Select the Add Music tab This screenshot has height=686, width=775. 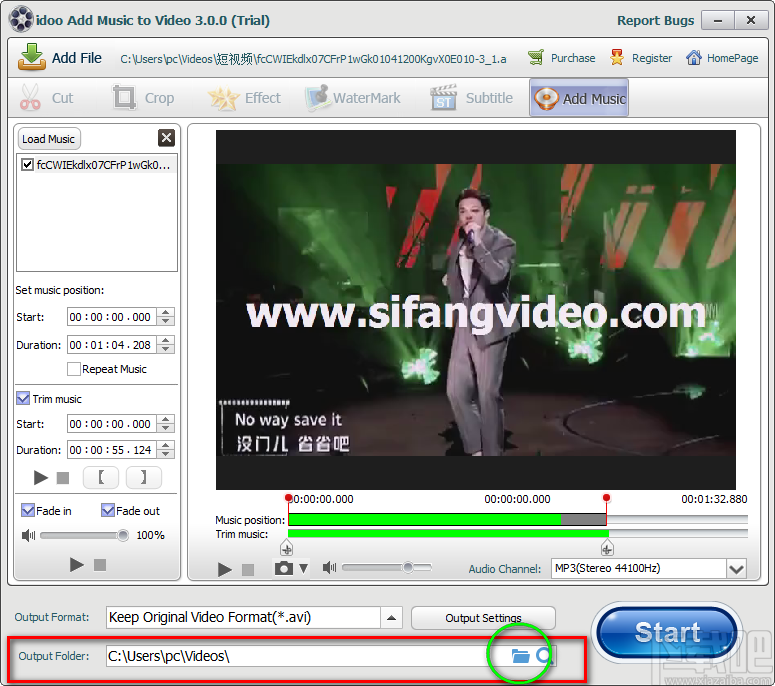point(579,98)
